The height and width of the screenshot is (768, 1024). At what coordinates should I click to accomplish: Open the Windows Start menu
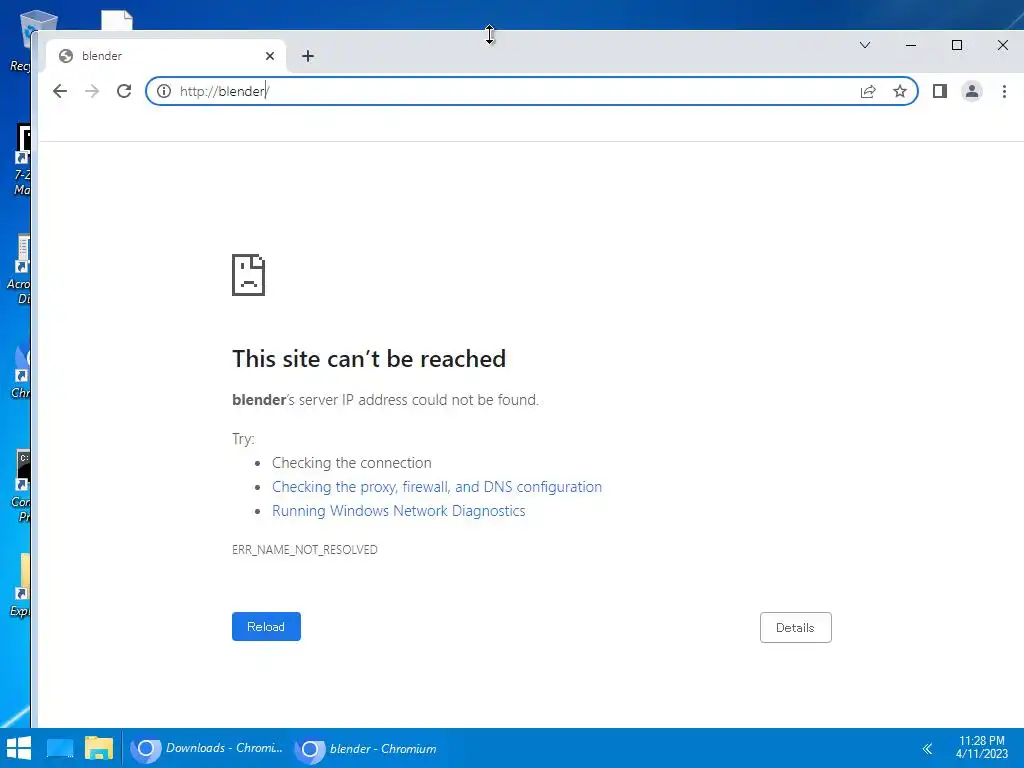tap(18, 748)
